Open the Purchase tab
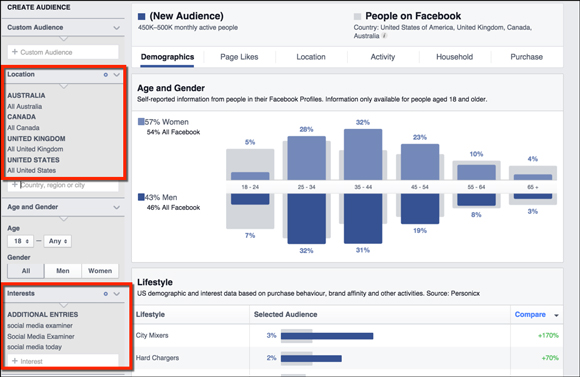Image resolution: width=580 pixels, height=377 pixels. coord(526,57)
